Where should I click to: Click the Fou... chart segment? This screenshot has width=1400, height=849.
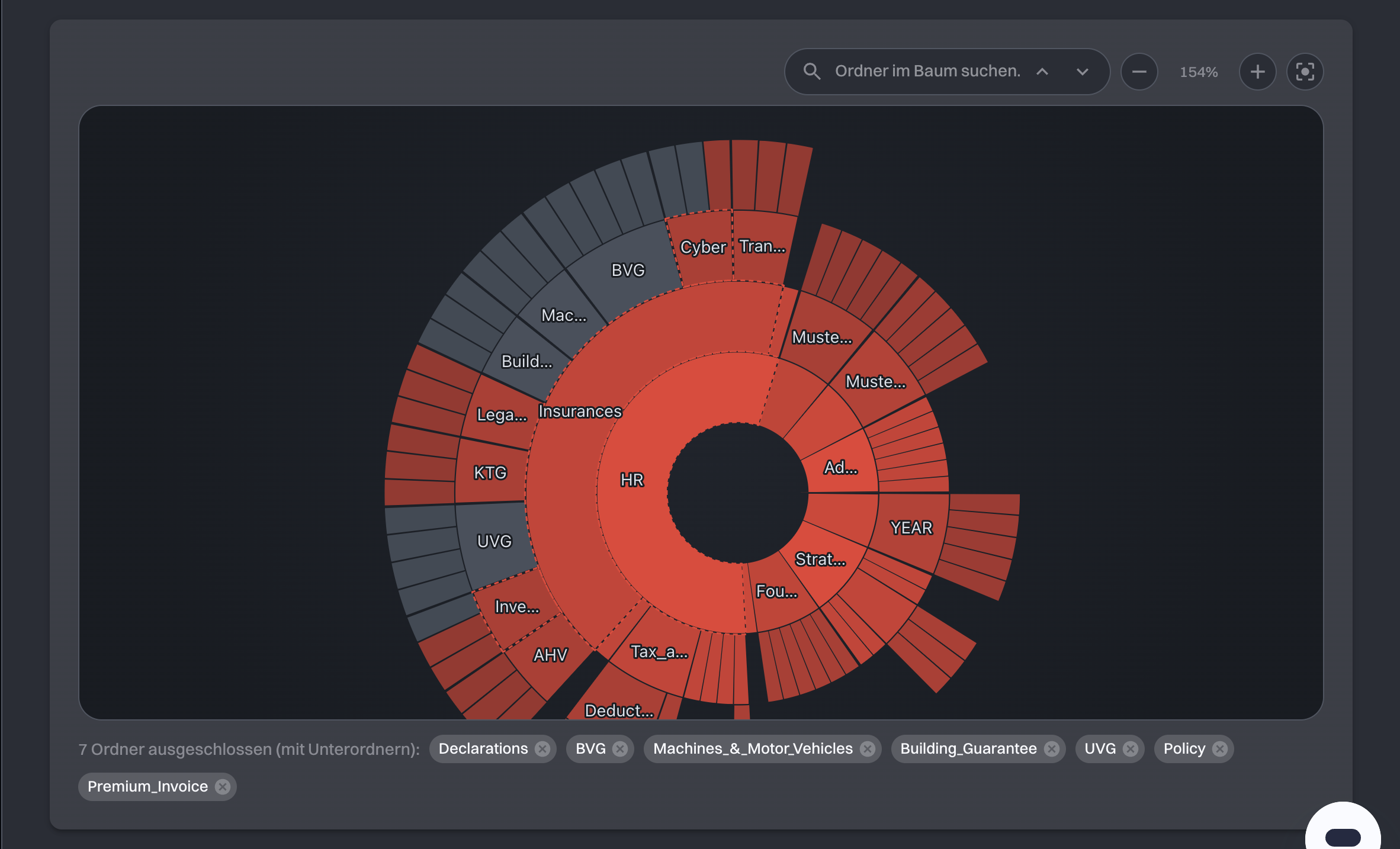click(x=776, y=591)
